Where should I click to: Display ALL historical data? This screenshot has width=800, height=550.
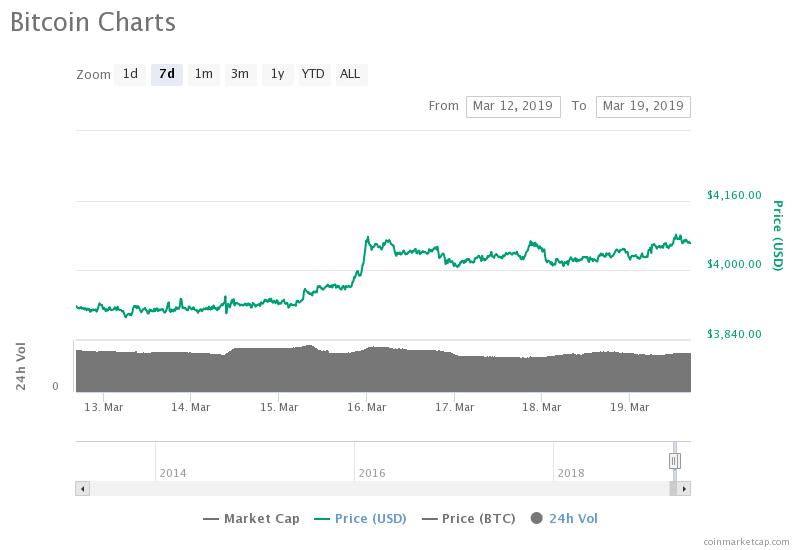coord(351,74)
